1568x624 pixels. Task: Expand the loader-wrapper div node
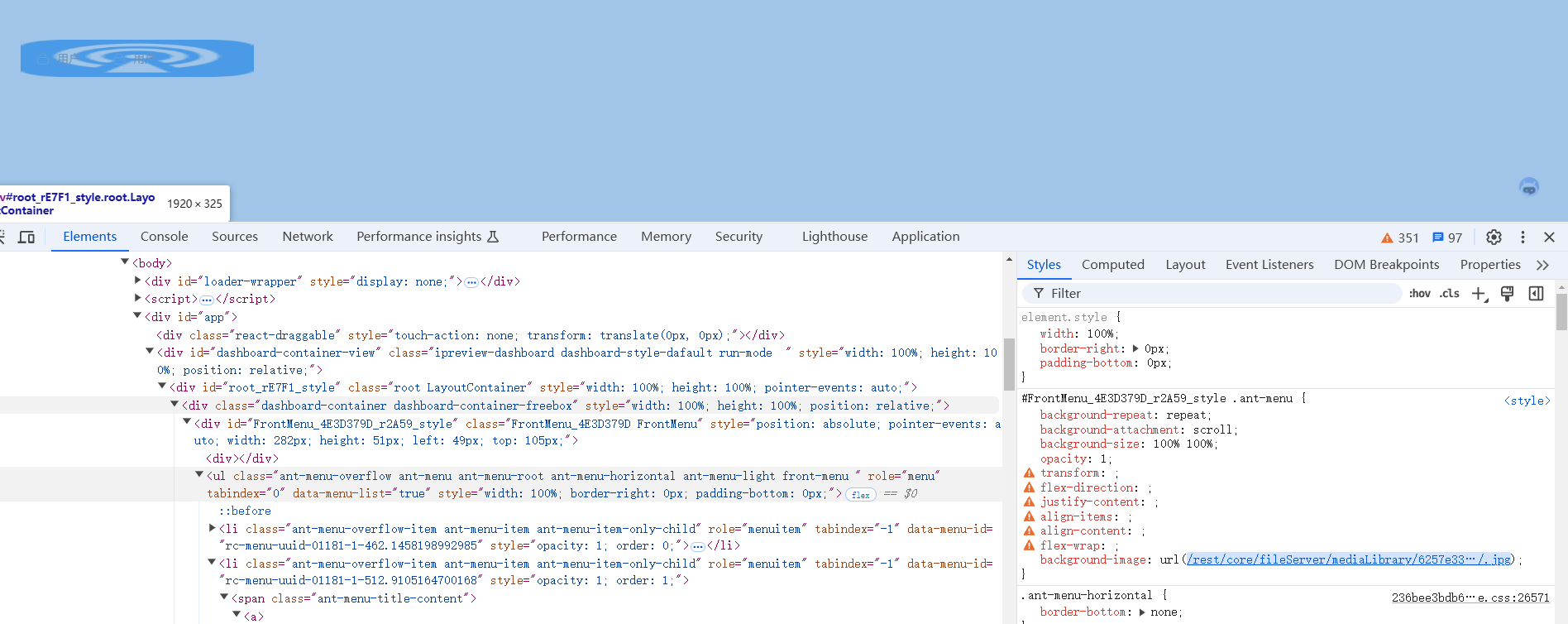pyautogui.click(x=137, y=280)
